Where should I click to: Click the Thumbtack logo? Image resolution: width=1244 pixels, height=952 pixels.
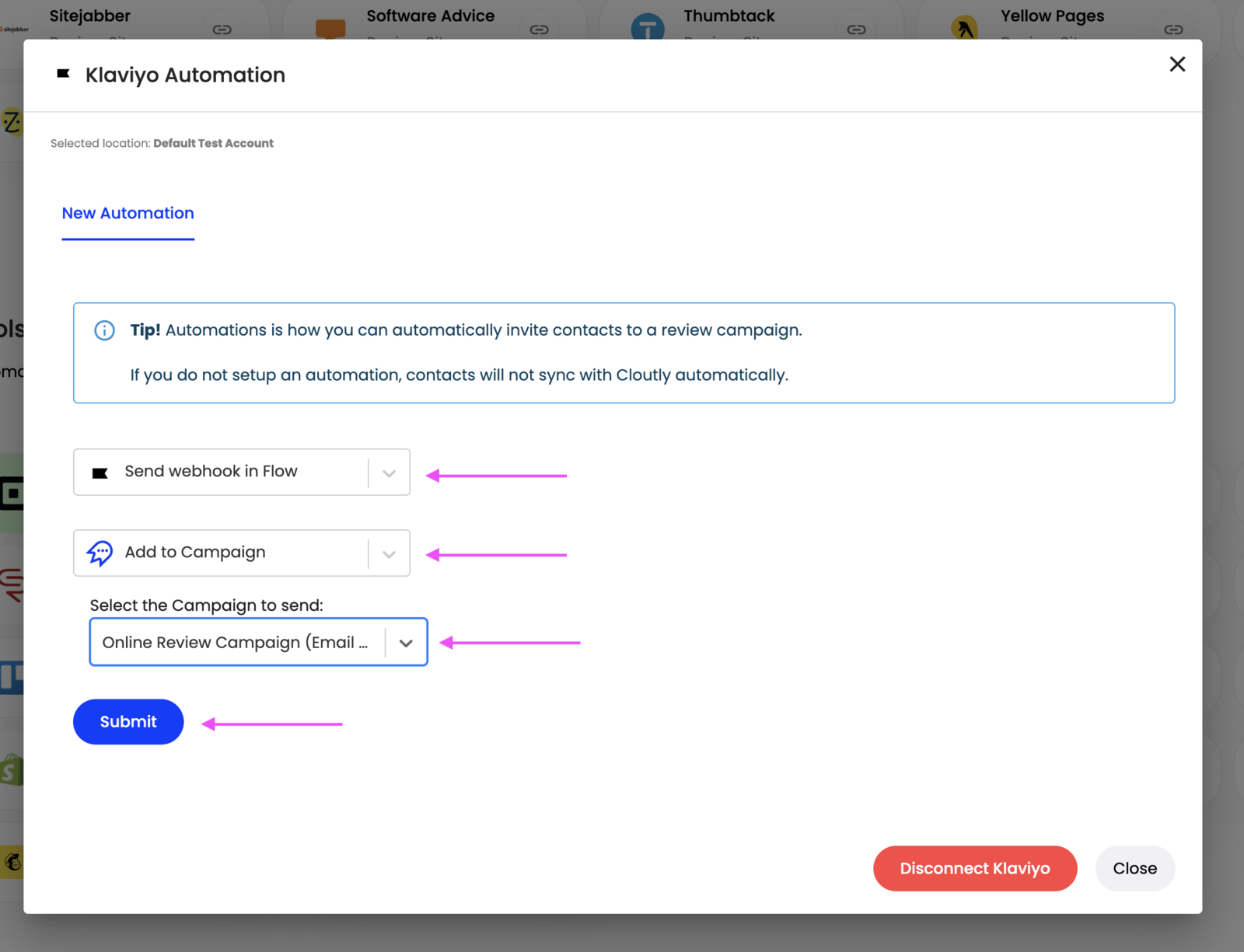point(647,25)
